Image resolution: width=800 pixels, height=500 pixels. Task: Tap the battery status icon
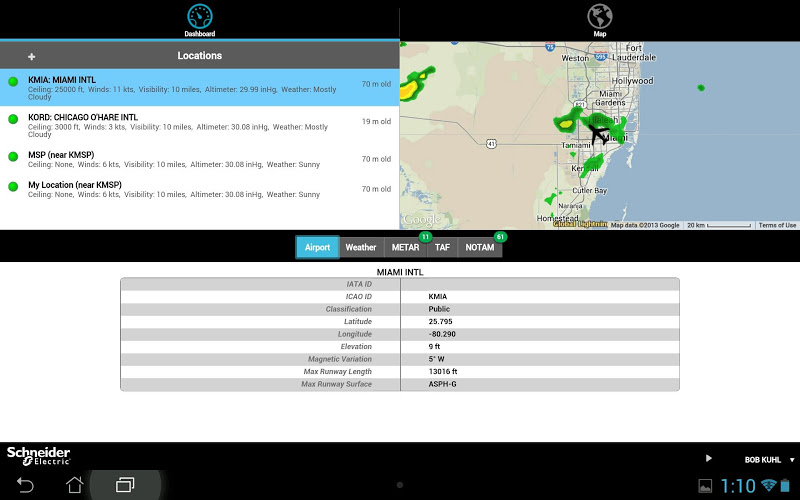pyautogui.click(x=785, y=485)
